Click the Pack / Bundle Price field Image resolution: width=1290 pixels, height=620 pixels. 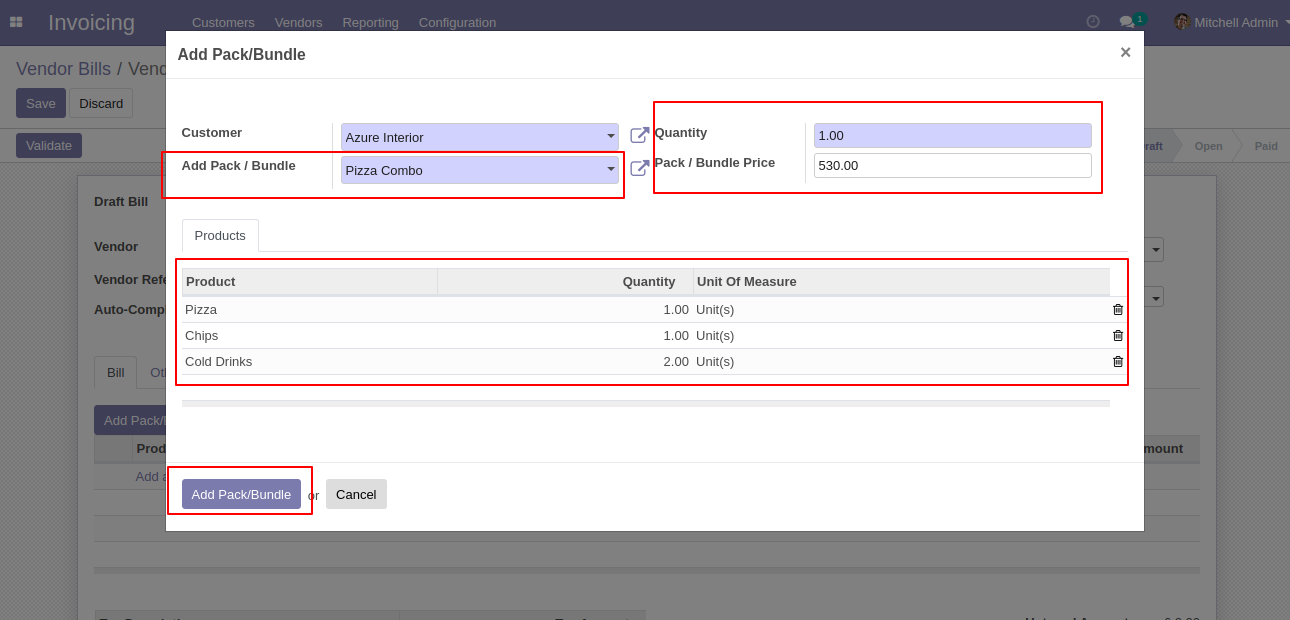click(x=952, y=166)
